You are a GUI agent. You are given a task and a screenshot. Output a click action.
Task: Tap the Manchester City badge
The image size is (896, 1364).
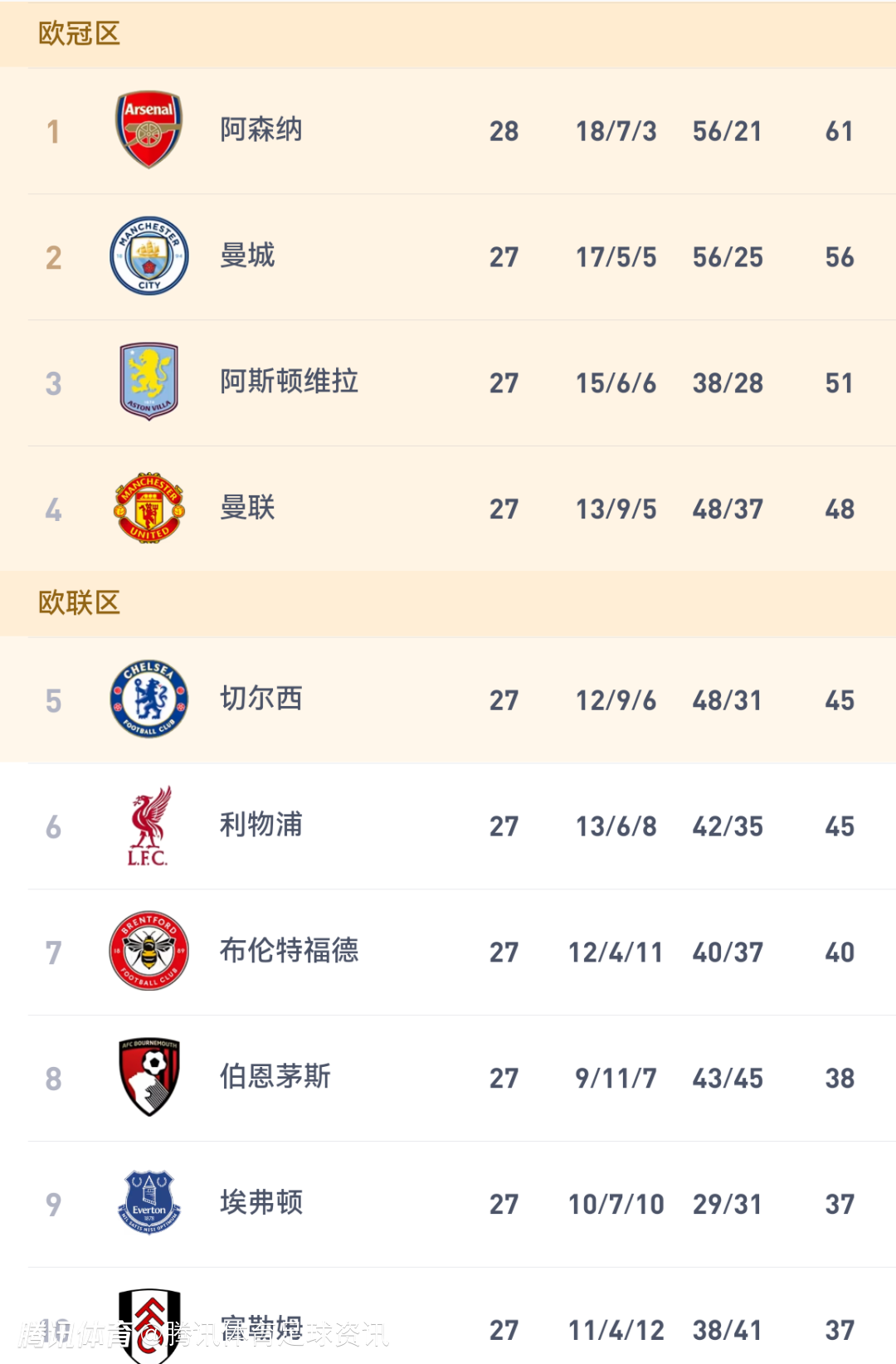[149, 256]
